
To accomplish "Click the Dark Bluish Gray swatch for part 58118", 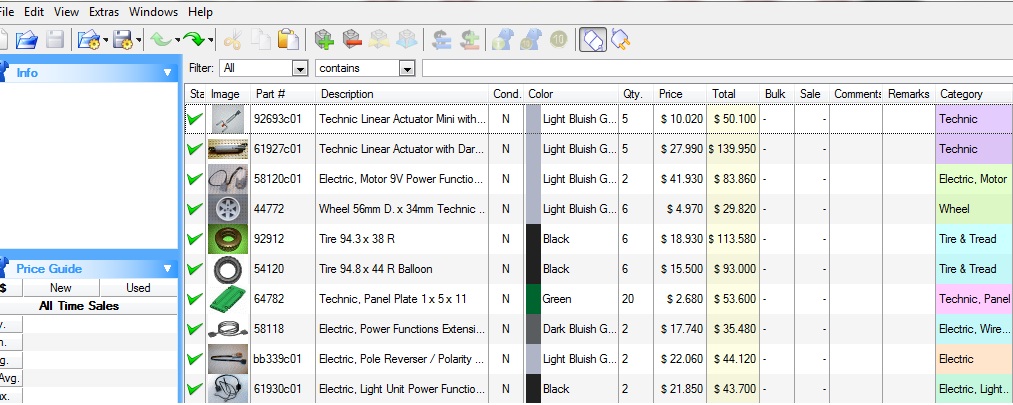I will (533, 329).
